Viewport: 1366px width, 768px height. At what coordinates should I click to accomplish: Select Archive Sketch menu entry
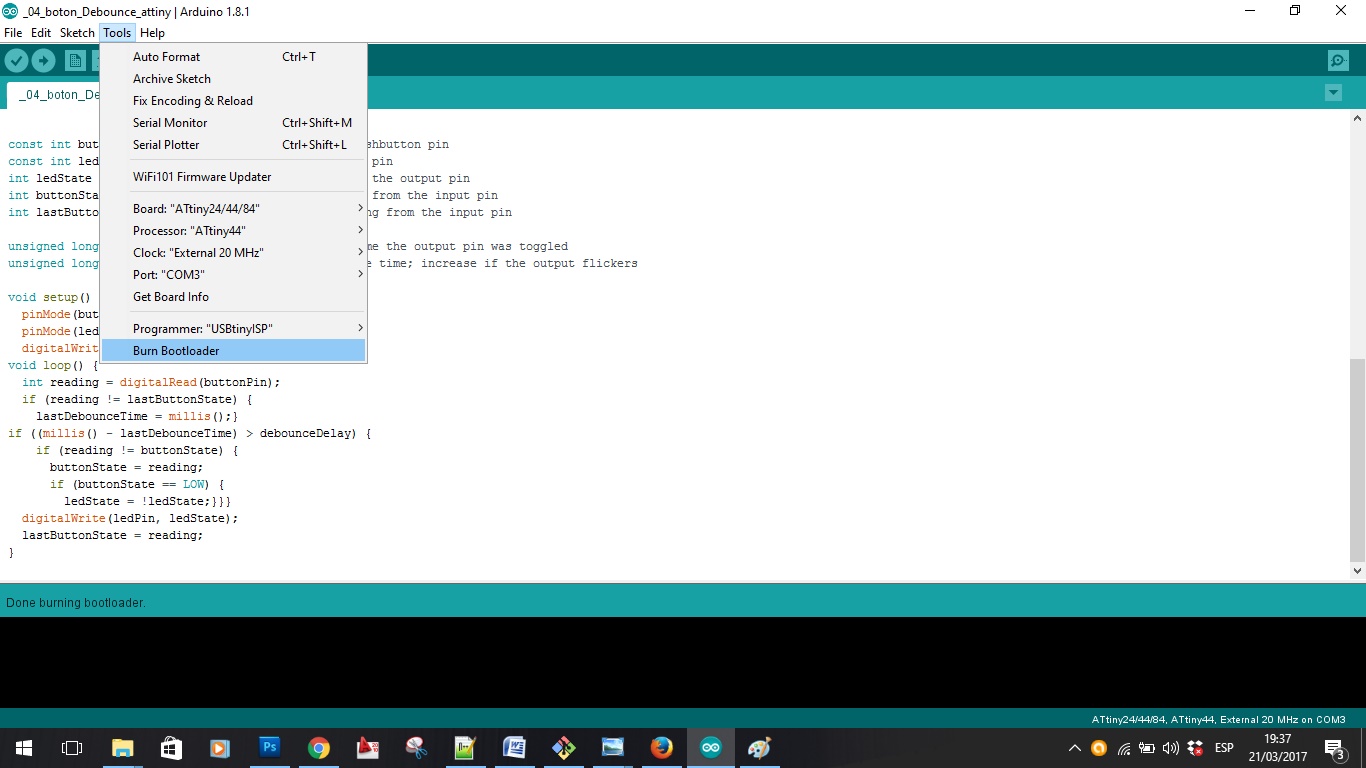click(x=234, y=79)
